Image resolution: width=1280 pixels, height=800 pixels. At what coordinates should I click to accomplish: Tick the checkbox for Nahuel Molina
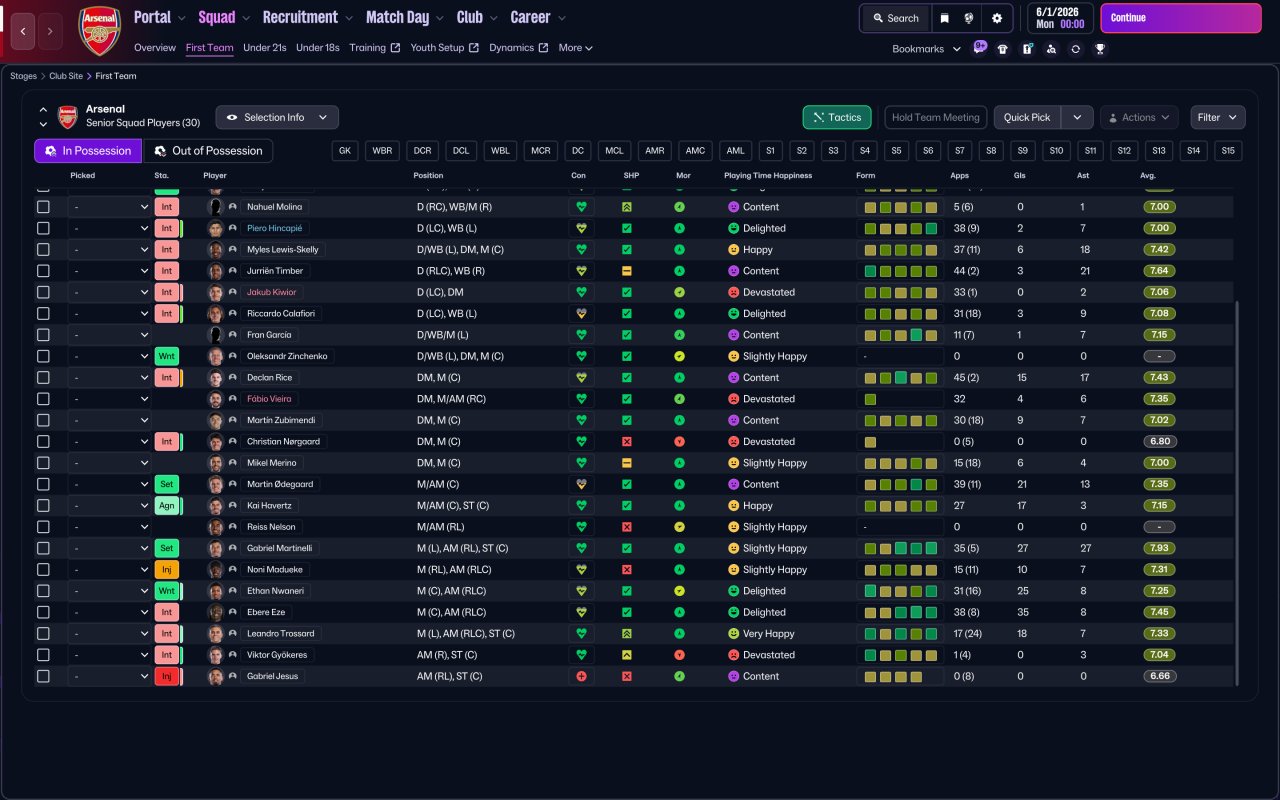tap(43, 207)
